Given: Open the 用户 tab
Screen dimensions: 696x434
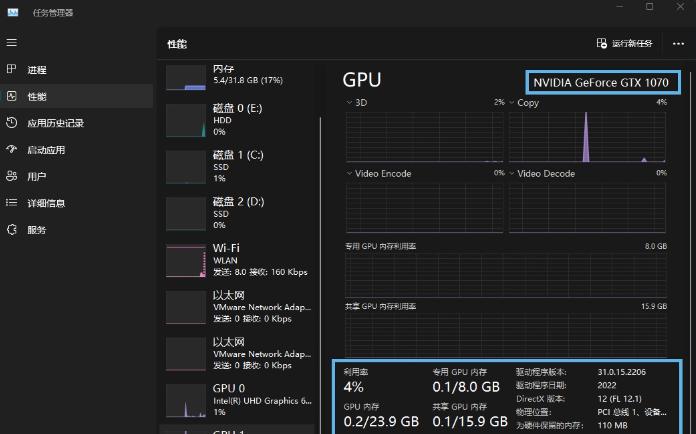Looking at the screenshot, I should tap(77, 176).
